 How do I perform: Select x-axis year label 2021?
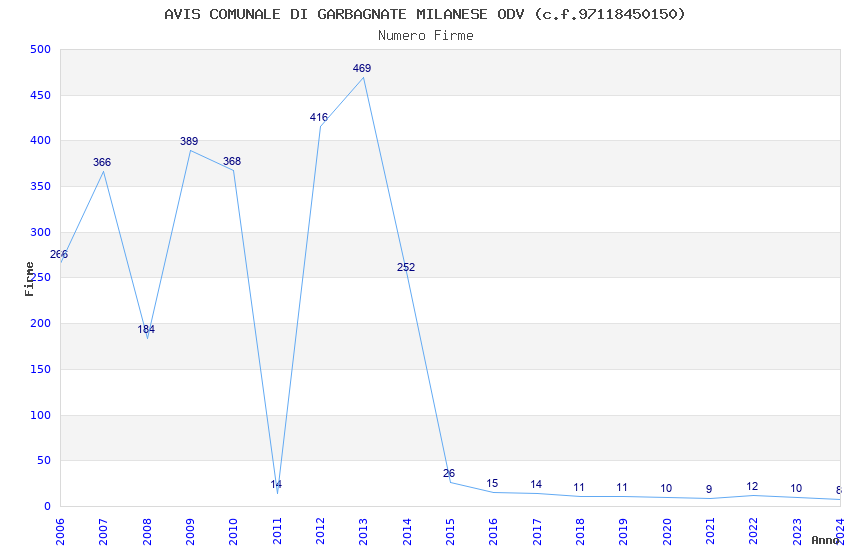tap(710, 532)
